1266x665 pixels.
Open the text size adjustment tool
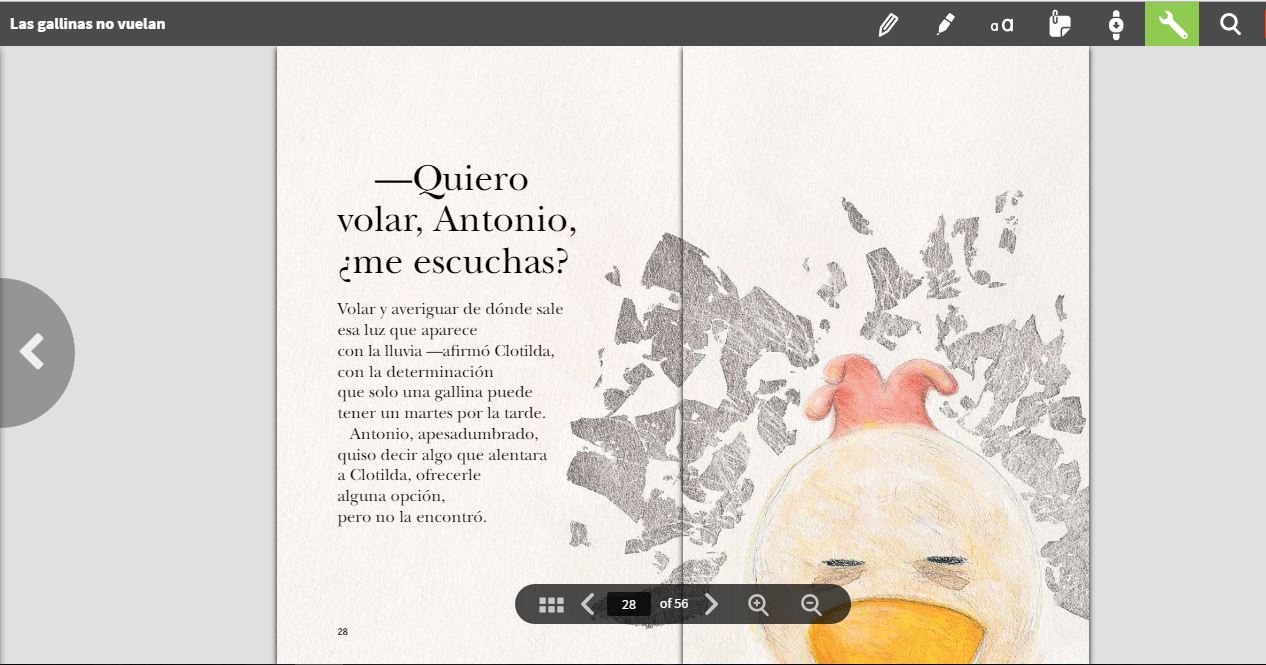(1002, 24)
